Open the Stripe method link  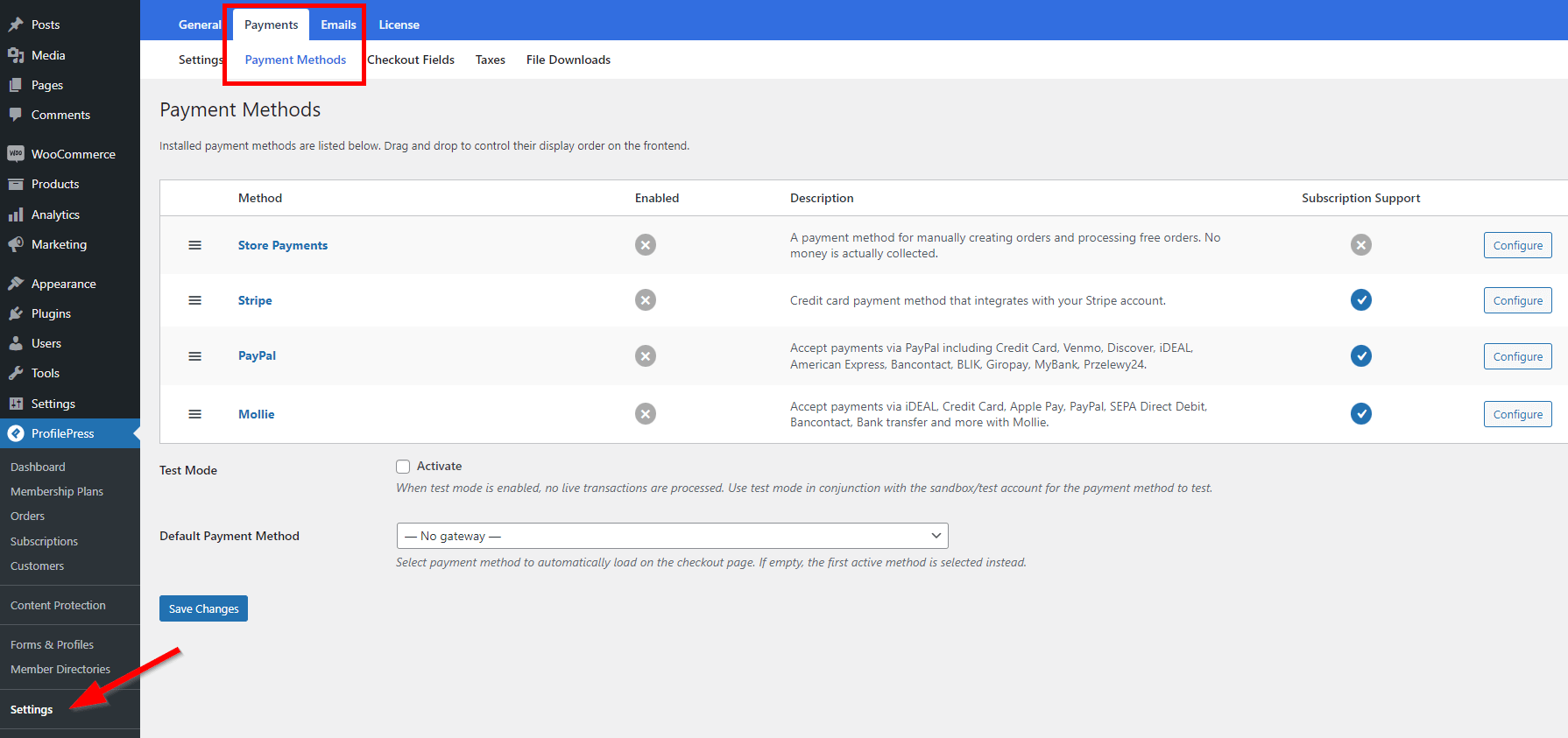pyautogui.click(x=255, y=300)
